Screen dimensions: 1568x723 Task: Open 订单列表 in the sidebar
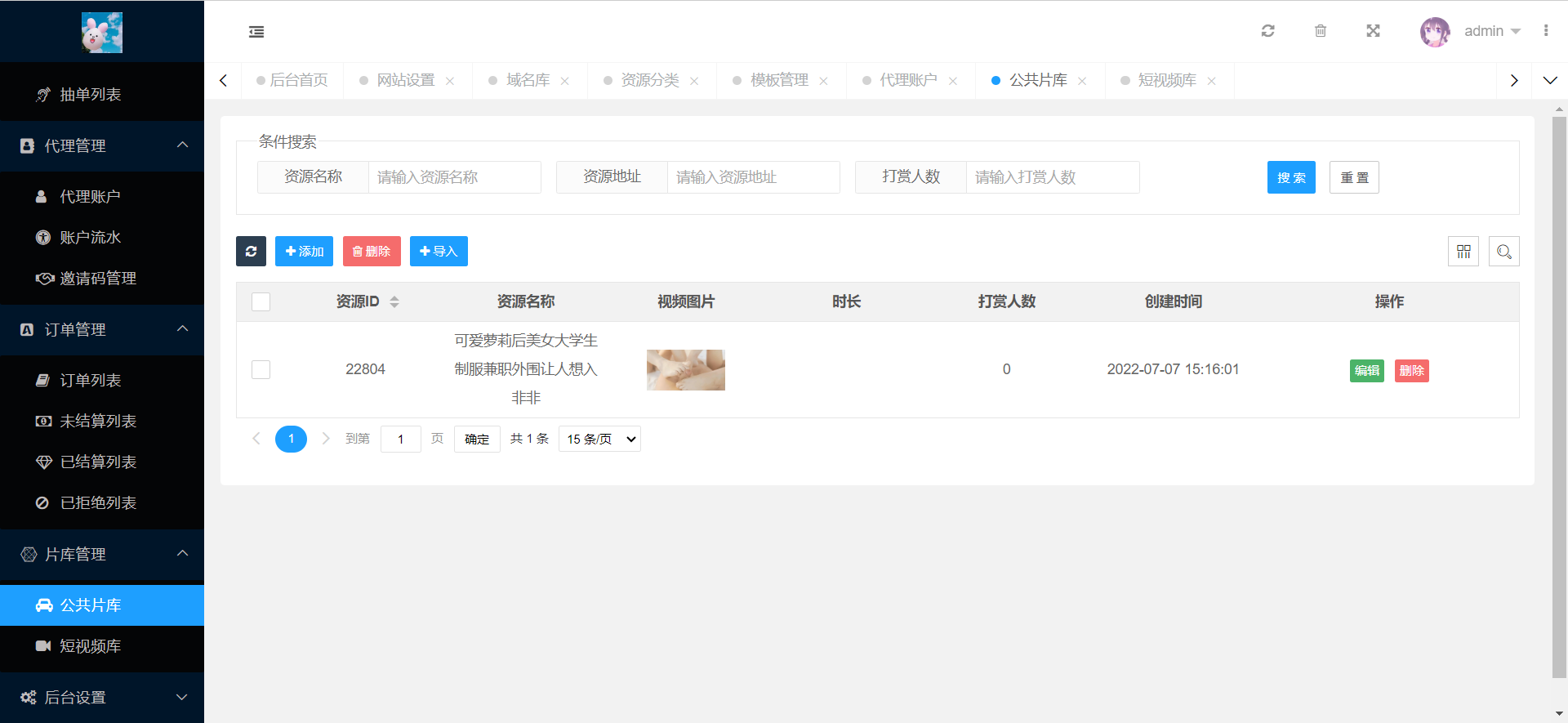tap(102, 381)
